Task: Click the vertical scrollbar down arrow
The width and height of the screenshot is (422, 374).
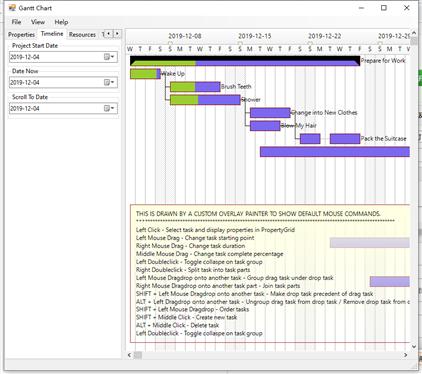Action: (x=414, y=347)
